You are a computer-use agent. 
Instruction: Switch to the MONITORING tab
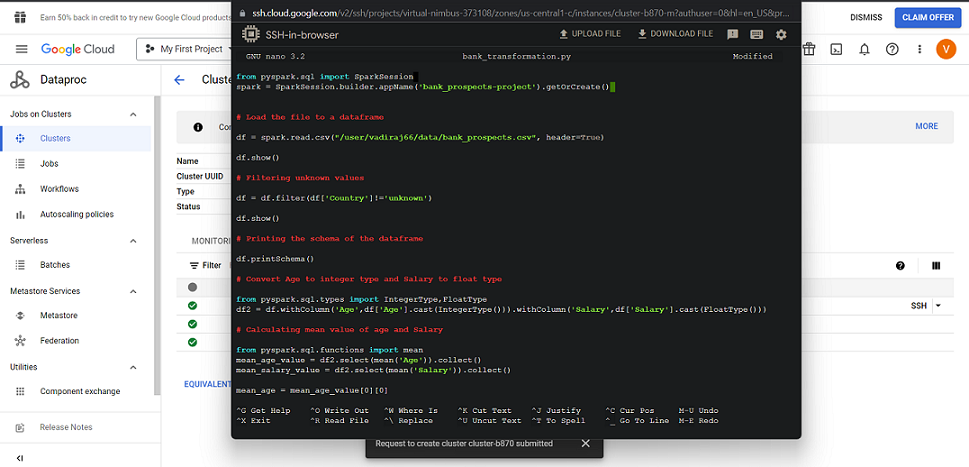tap(211, 240)
